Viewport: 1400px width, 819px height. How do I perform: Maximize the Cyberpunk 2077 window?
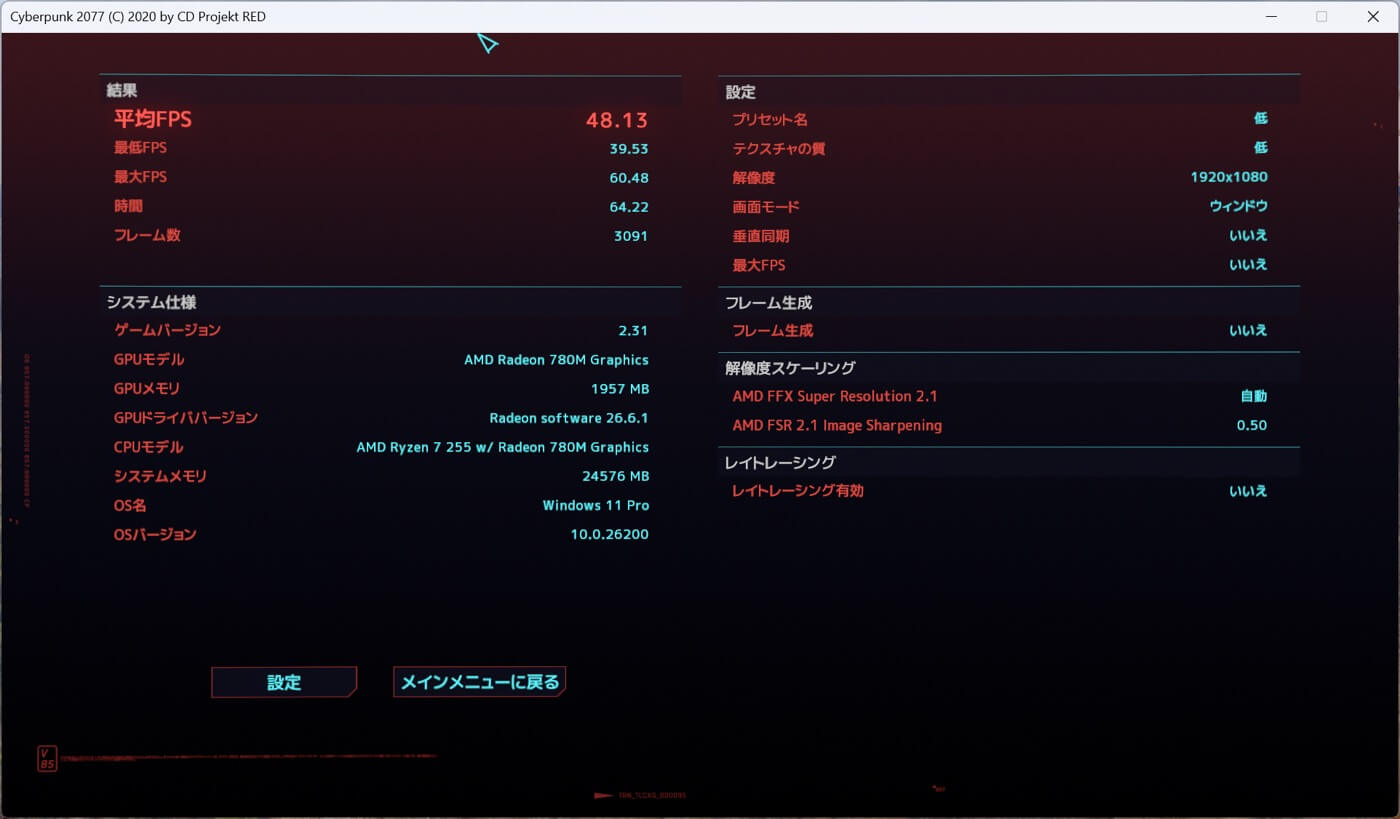point(1322,16)
